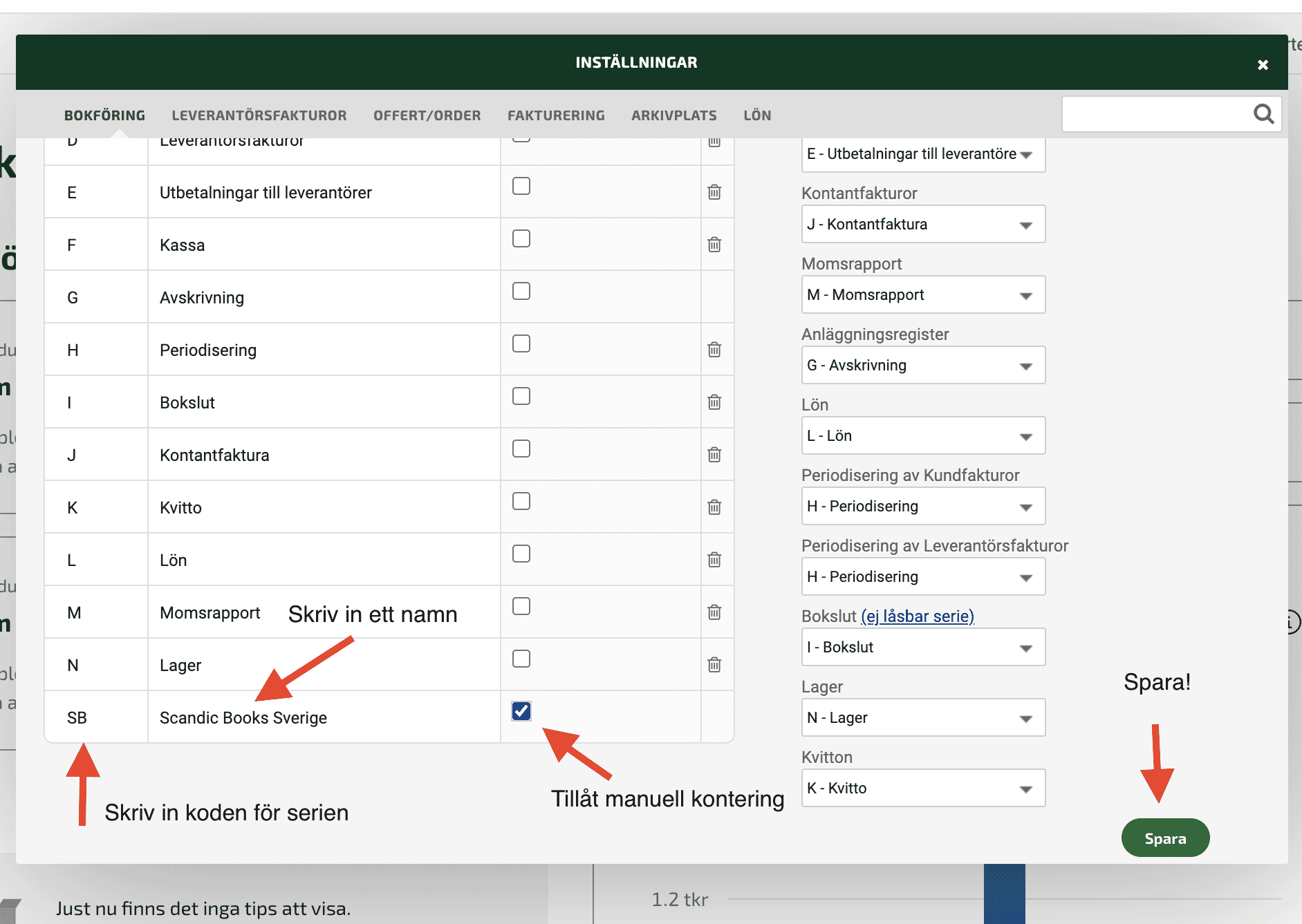This screenshot has width=1302, height=924.
Task: Enable the Kontantfaktura row checkbox
Action: tap(521, 449)
